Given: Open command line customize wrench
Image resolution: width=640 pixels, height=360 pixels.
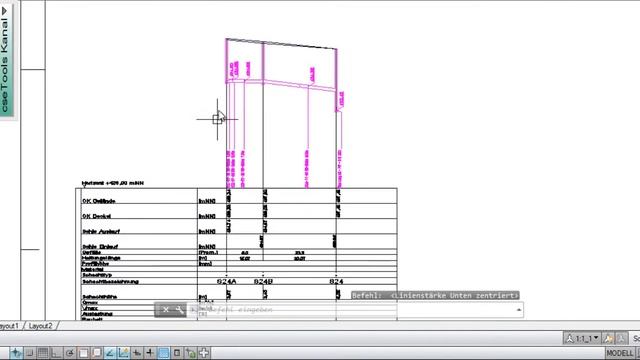Looking at the screenshot, I should click(x=180, y=310).
